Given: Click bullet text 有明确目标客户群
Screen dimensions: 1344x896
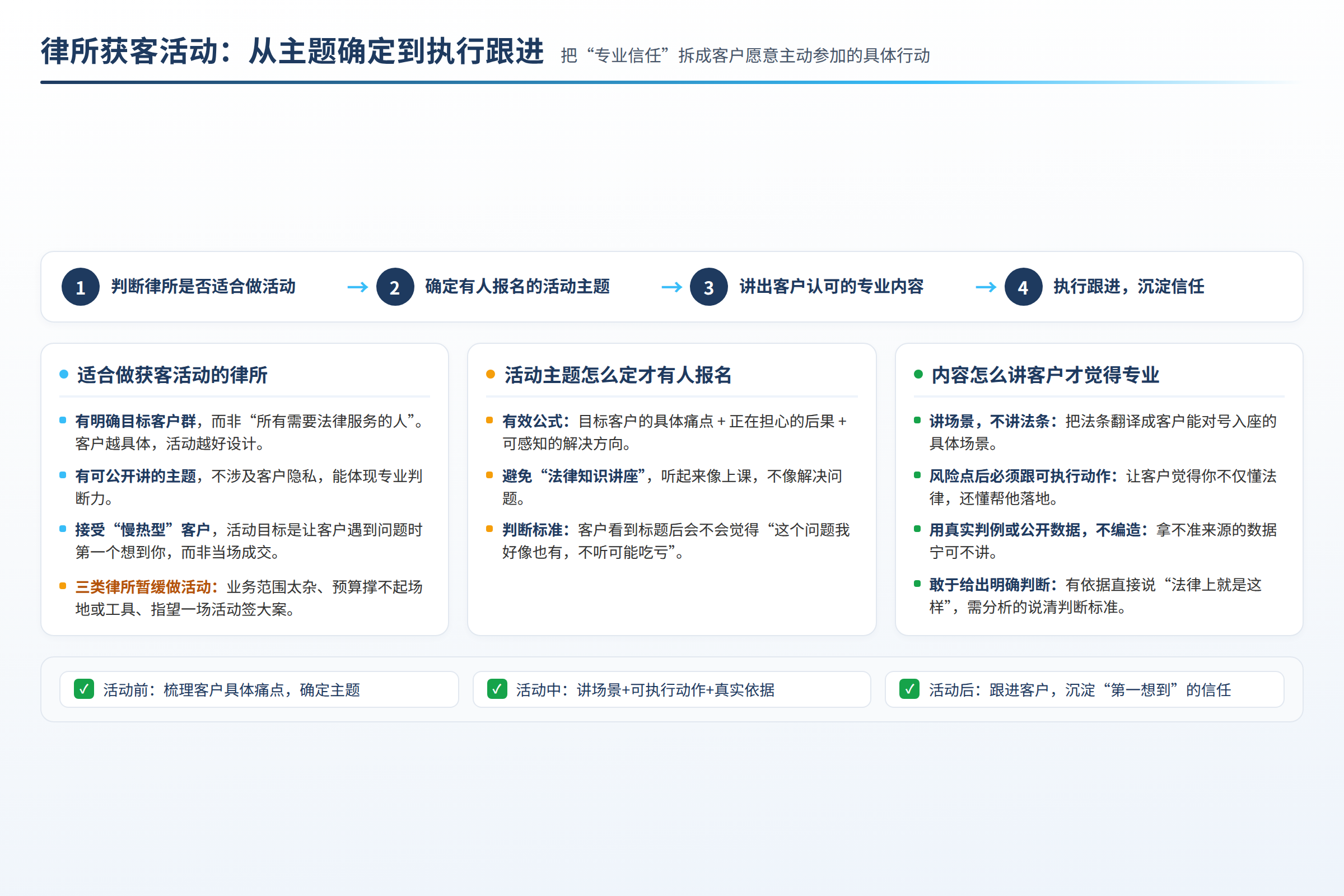Looking at the screenshot, I should (136, 421).
